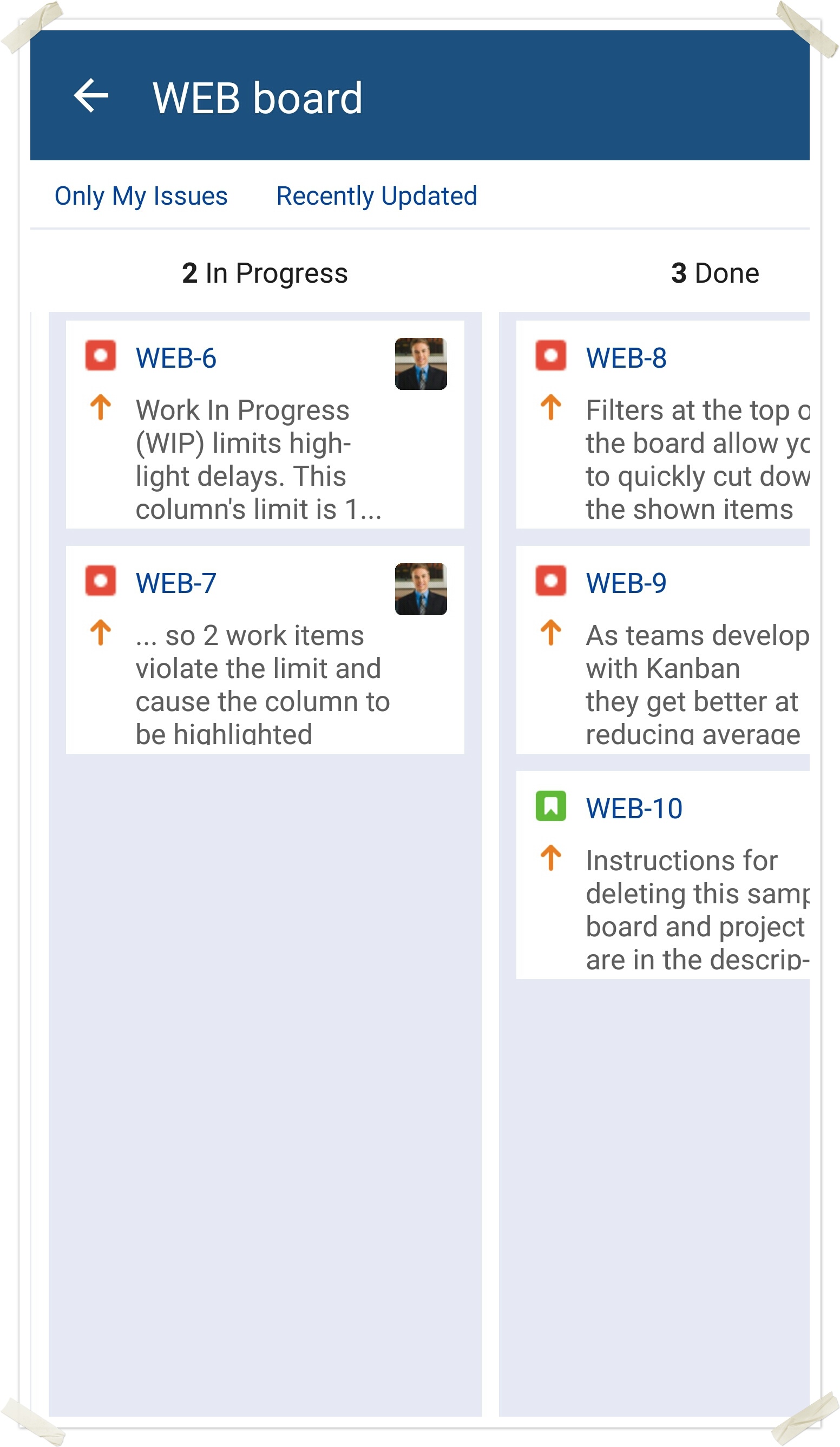Image resolution: width=840 pixels, height=1447 pixels.
Task: Click the green story icon on WEB-10
Action: (x=550, y=806)
